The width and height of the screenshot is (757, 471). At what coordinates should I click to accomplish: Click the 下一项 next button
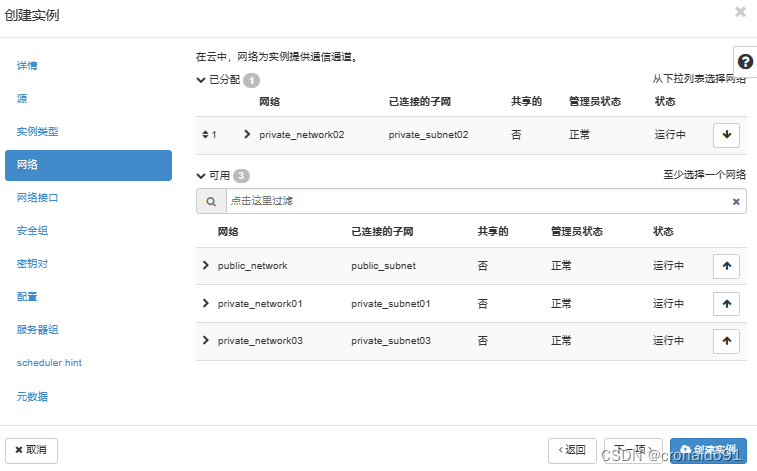[x=633, y=450]
